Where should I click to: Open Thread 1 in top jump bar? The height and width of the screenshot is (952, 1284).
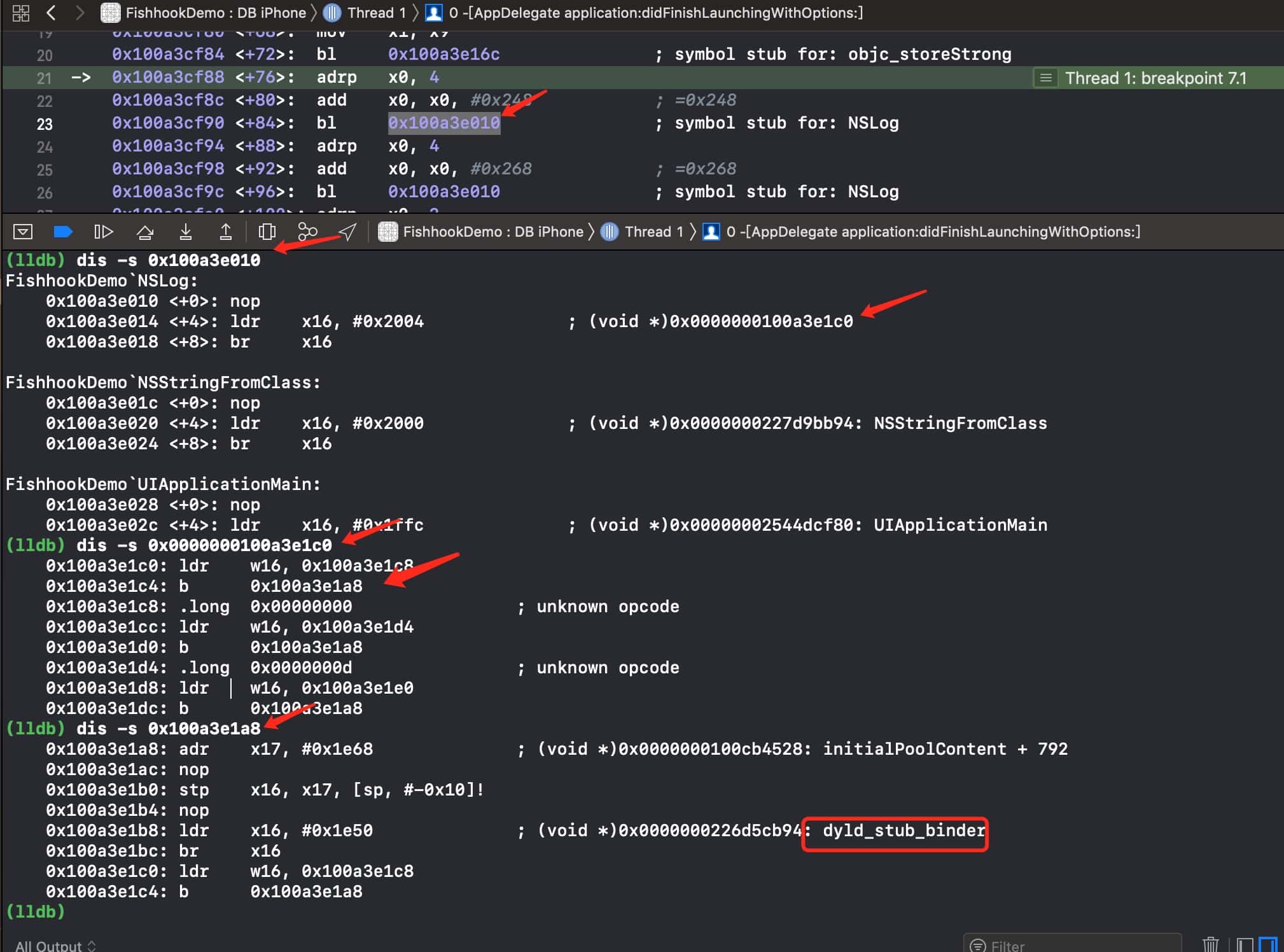pyautogui.click(x=365, y=13)
